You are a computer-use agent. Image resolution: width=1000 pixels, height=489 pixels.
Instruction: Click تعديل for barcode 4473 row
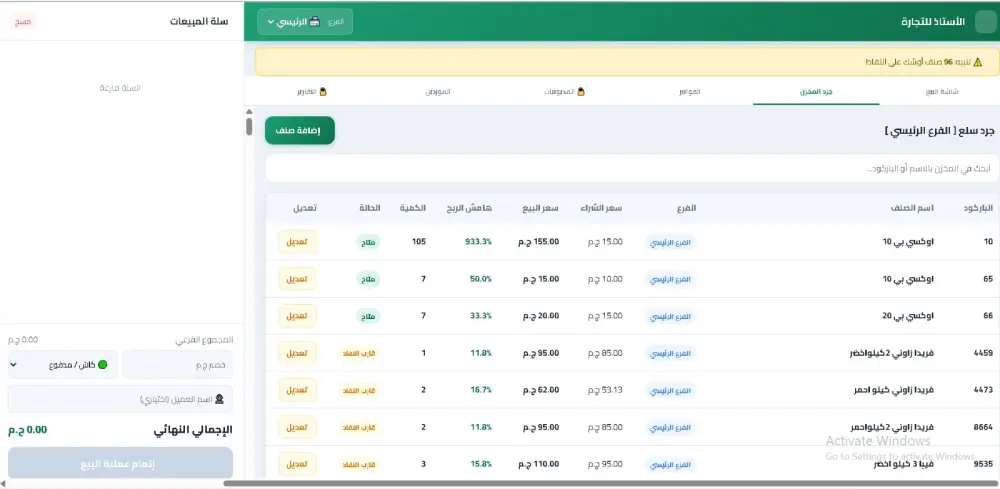pyautogui.click(x=298, y=390)
